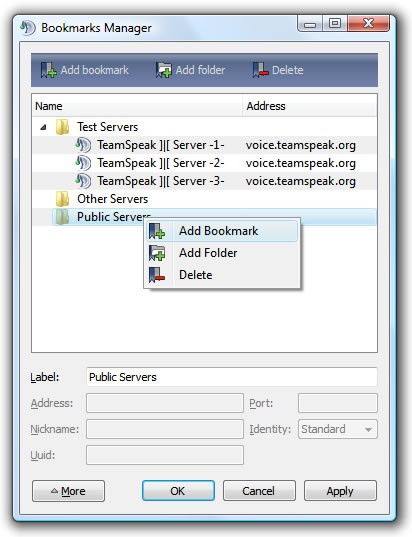The height and width of the screenshot is (537, 412).
Task: Click the Delete toolbar label
Action: 288,70
